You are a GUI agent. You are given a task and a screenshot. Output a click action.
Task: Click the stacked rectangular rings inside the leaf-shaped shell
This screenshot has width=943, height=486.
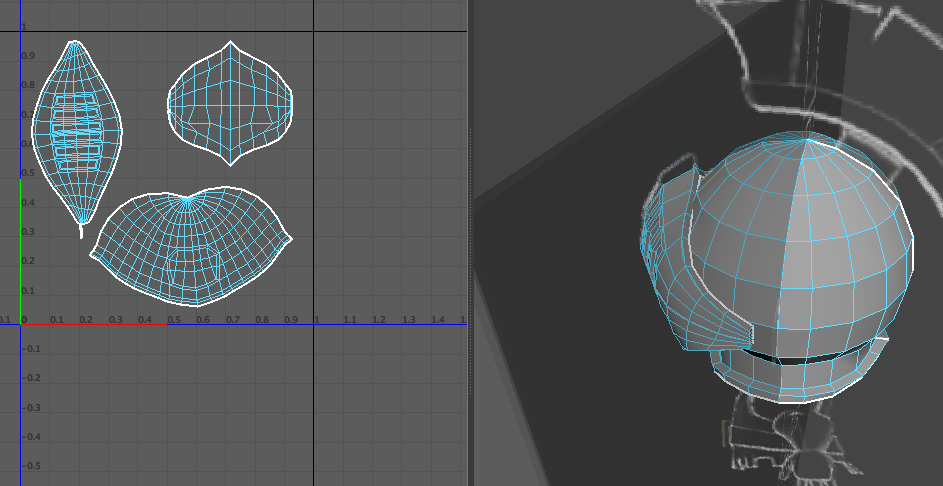pos(76,131)
